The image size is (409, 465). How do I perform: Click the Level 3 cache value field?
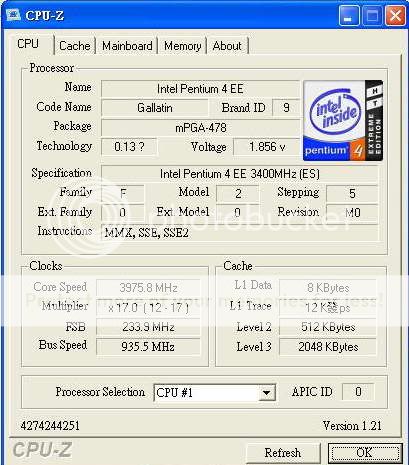(x=328, y=347)
